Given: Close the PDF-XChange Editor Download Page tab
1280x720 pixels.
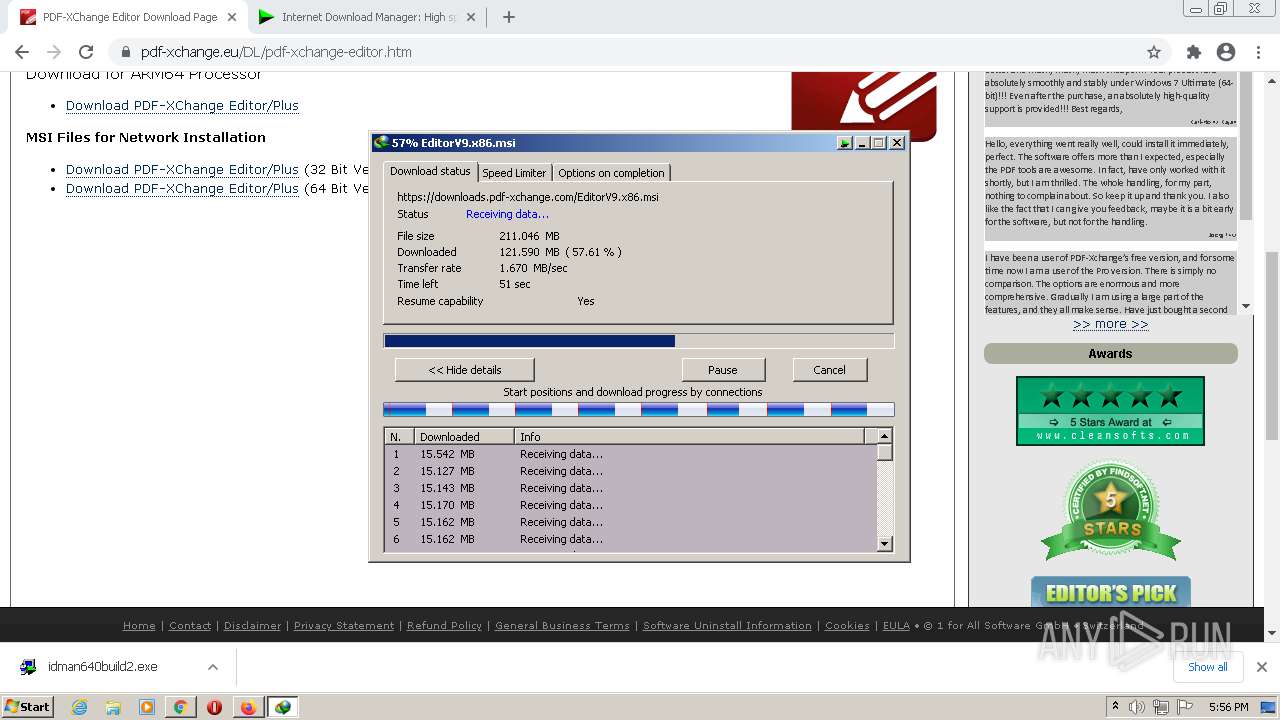Looking at the screenshot, I should (233, 17).
